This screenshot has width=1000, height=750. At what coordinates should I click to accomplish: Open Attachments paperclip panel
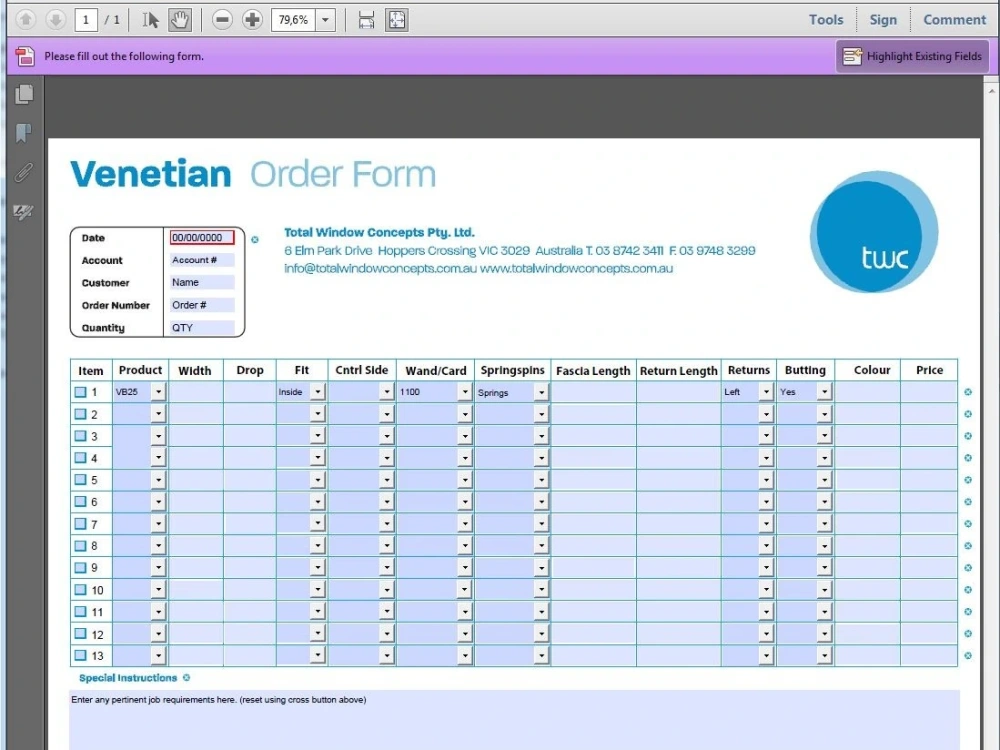pos(24,172)
